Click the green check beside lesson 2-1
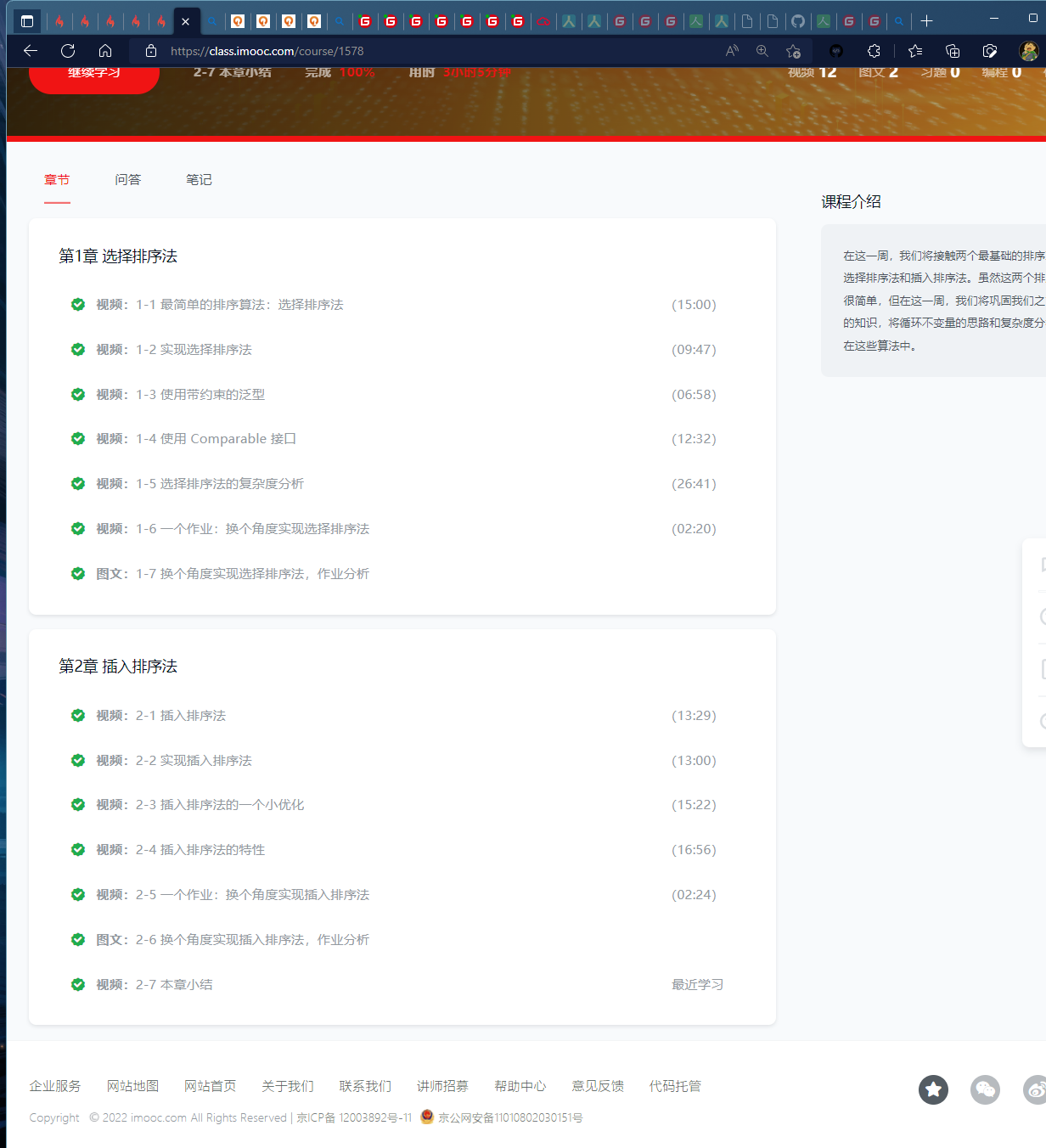The height and width of the screenshot is (1148, 1046). click(x=78, y=715)
